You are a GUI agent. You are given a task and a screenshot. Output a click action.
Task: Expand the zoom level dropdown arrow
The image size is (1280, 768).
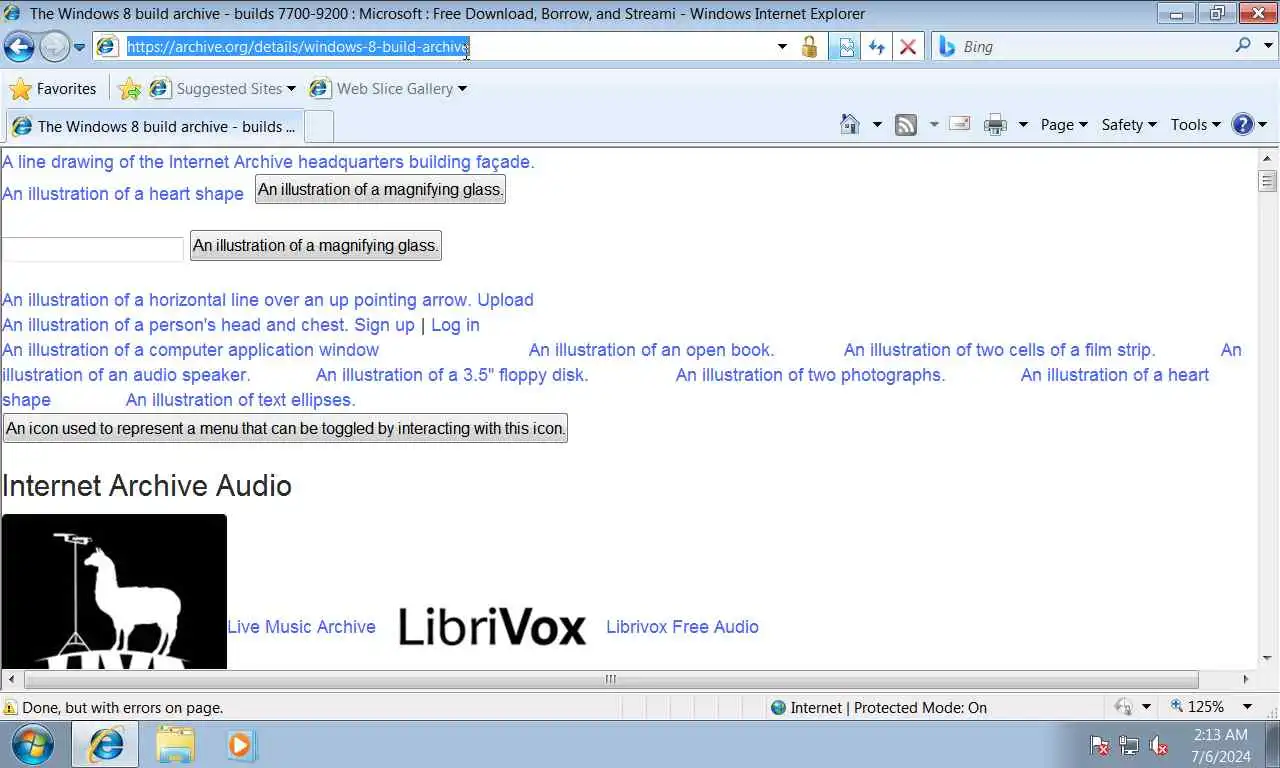coord(1247,707)
